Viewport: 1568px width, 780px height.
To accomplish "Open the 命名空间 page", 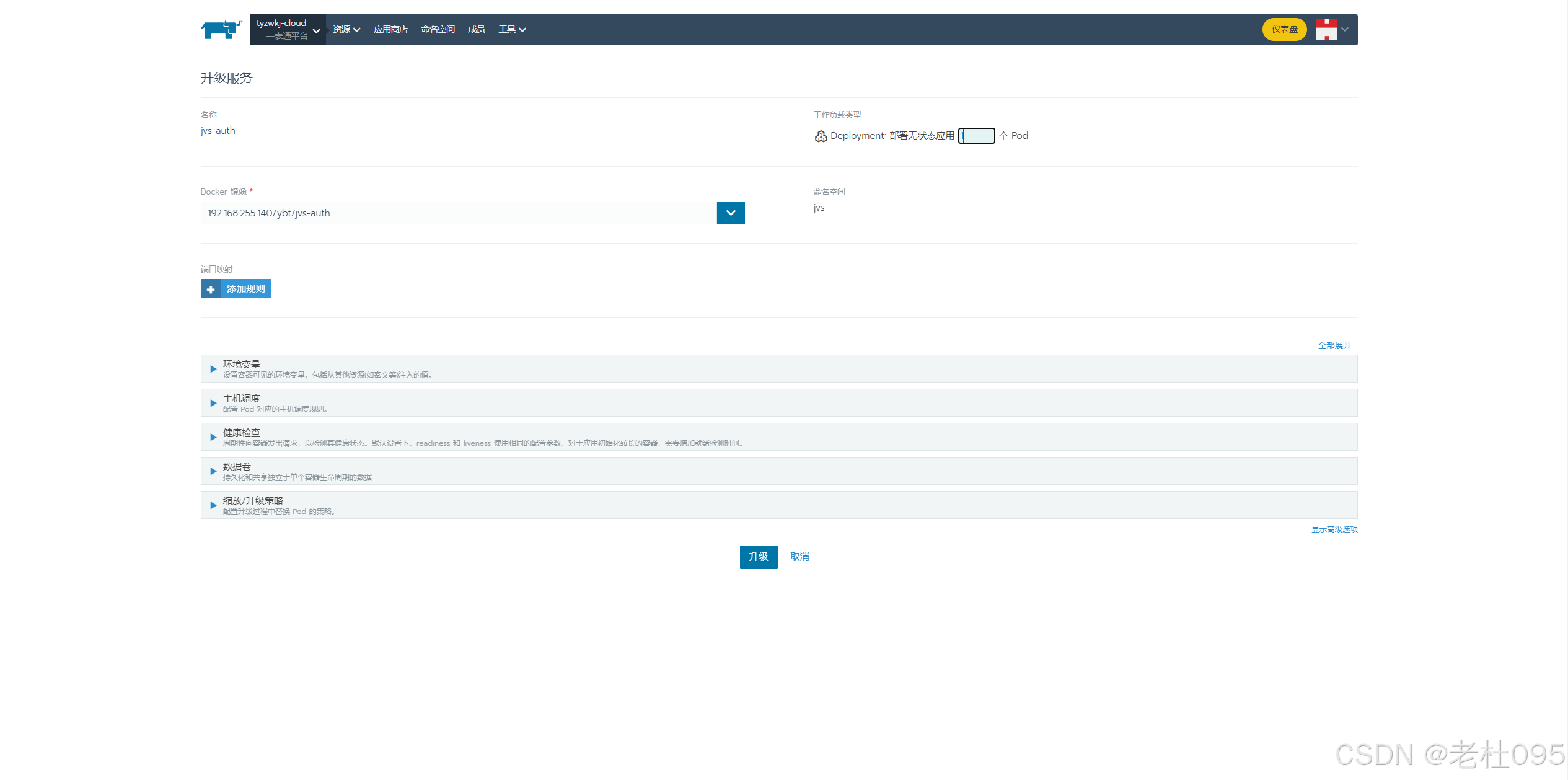I will coord(438,29).
